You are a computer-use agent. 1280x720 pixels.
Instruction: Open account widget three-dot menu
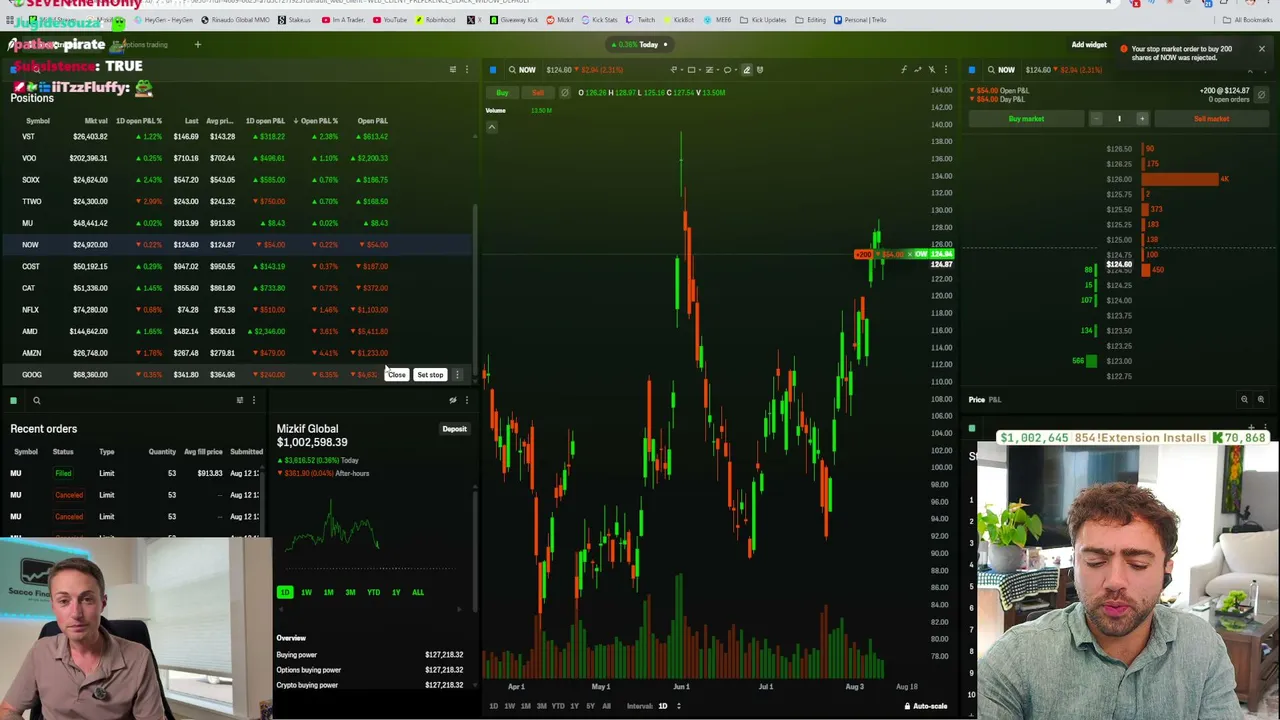(x=466, y=401)
